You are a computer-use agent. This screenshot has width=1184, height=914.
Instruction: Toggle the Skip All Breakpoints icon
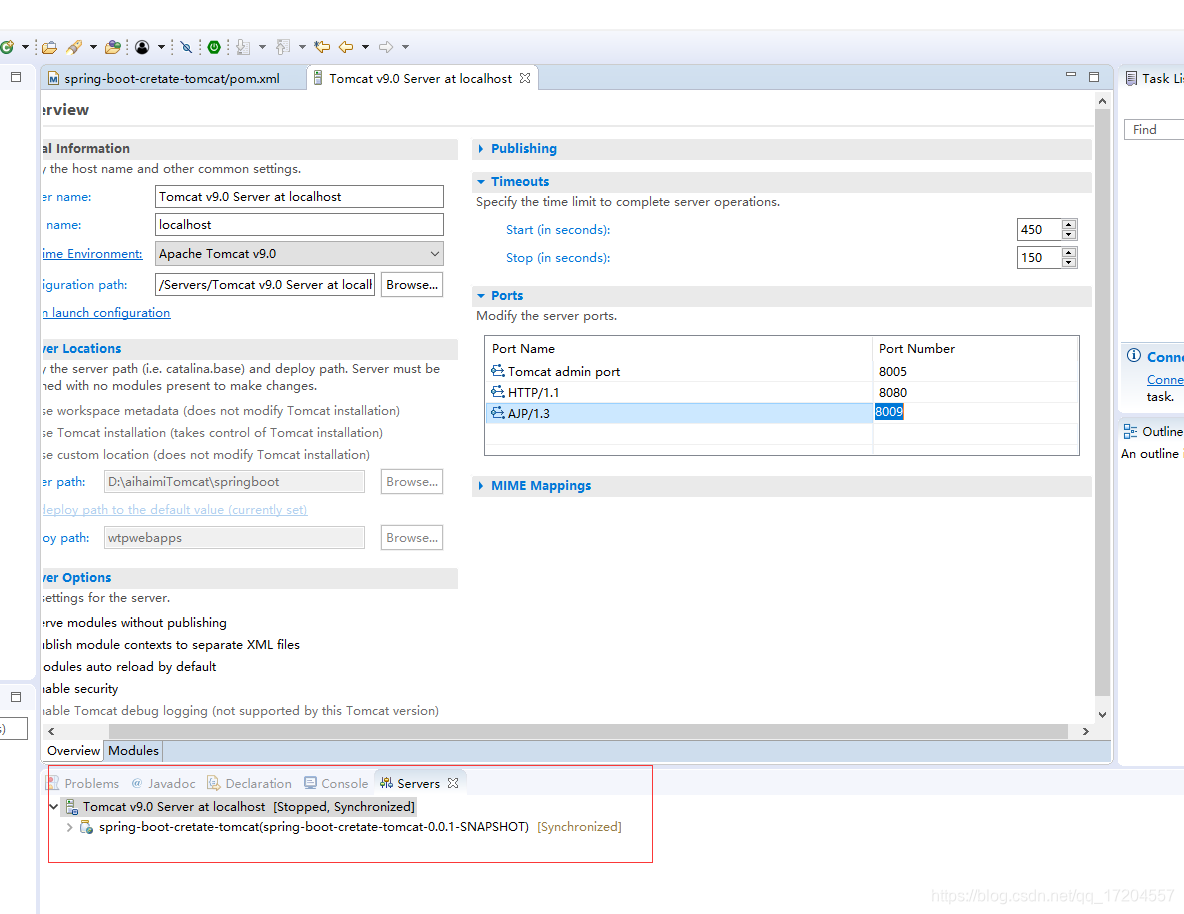tap(186, 47)
